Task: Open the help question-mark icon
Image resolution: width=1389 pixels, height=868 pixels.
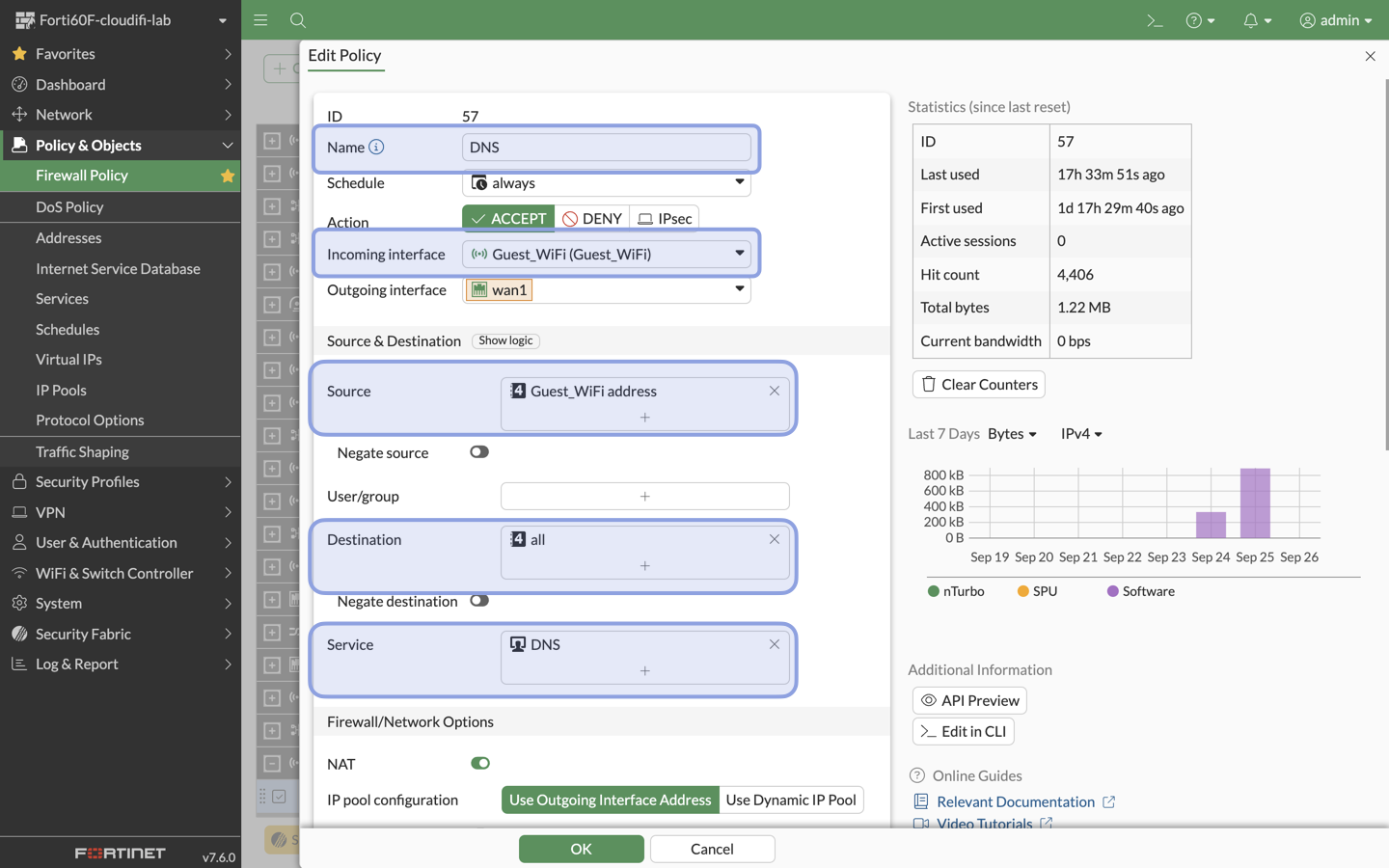Action: tap(1195, 19)
